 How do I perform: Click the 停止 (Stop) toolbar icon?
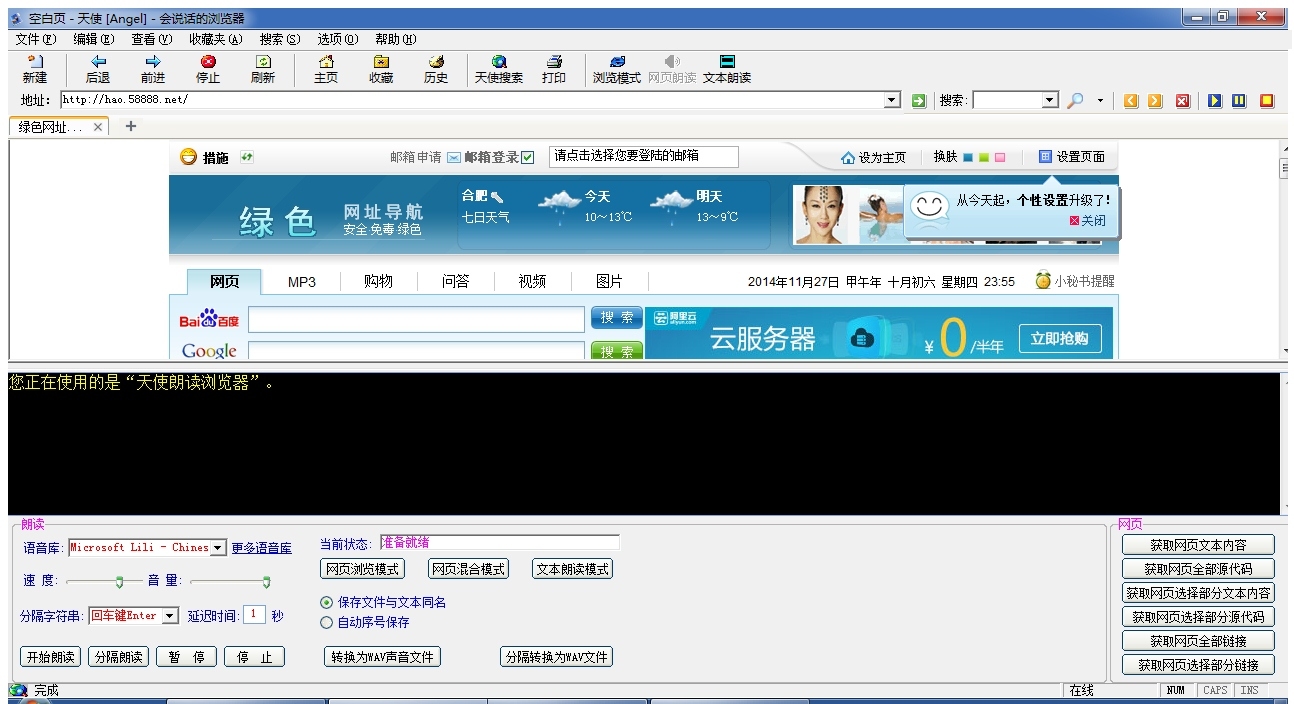tap(208, 63)
